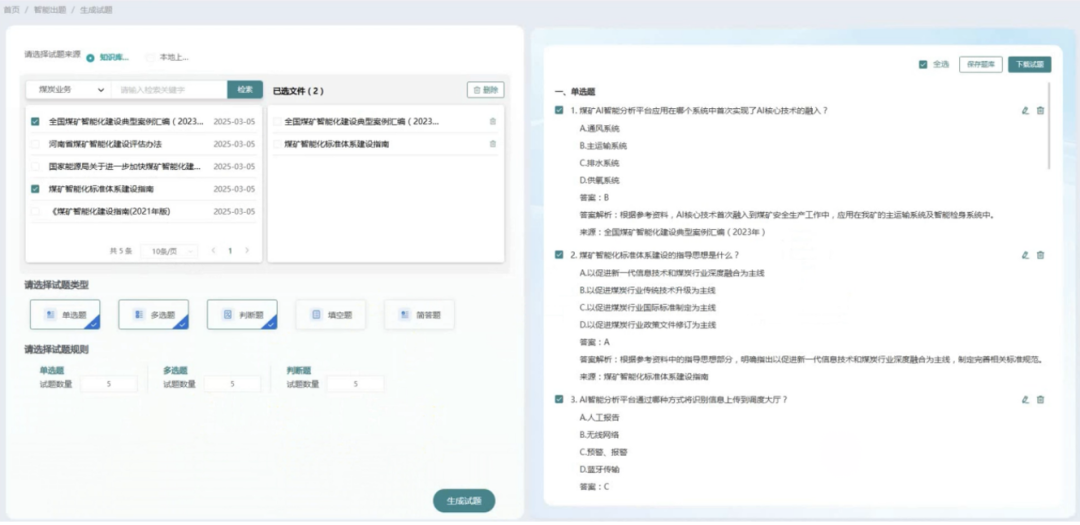Delete question 2 about 指导思想

pos(1040,255)
